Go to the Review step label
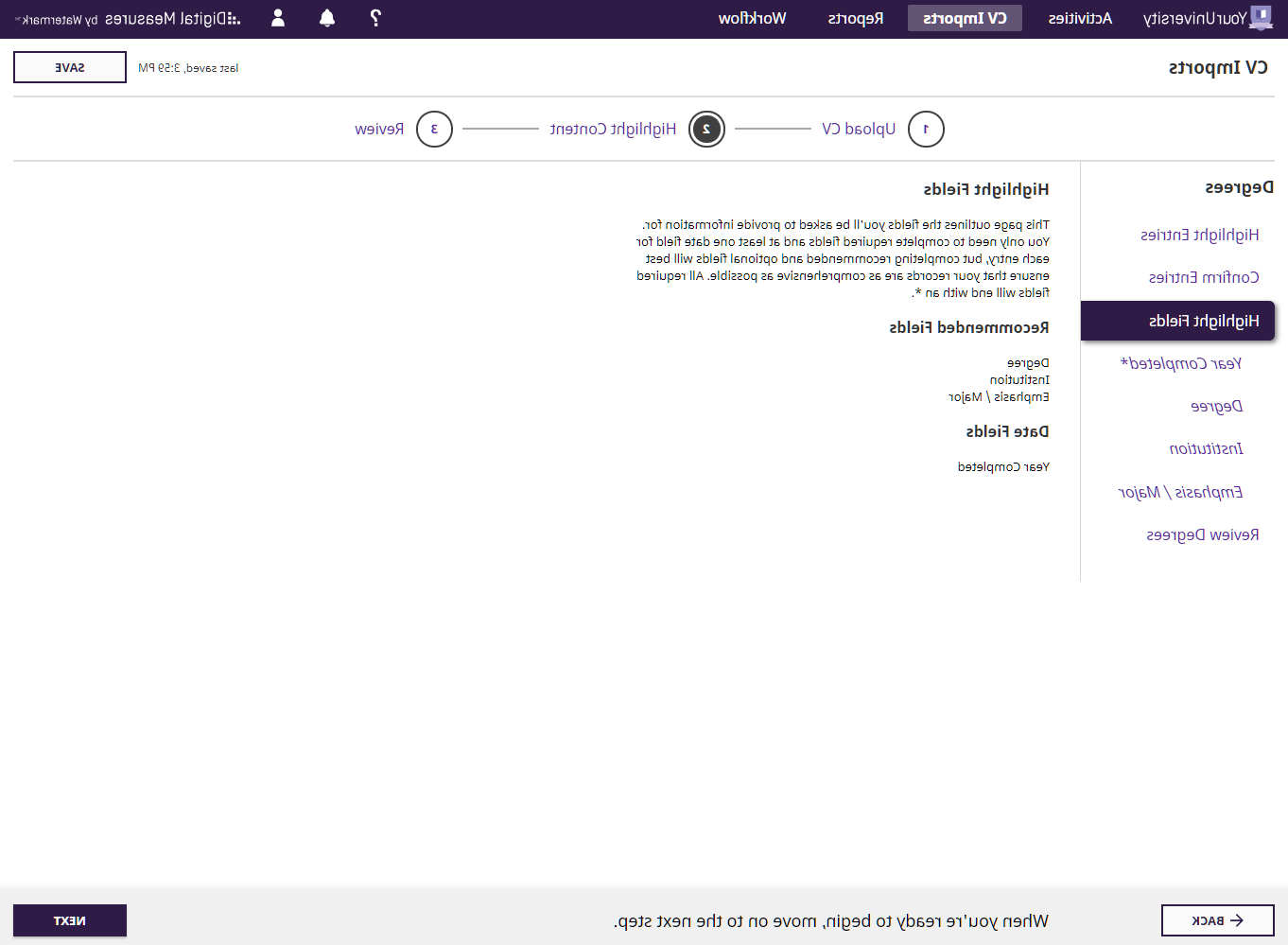This screenshot has height=945, width=1288. (x=379, y=129)
